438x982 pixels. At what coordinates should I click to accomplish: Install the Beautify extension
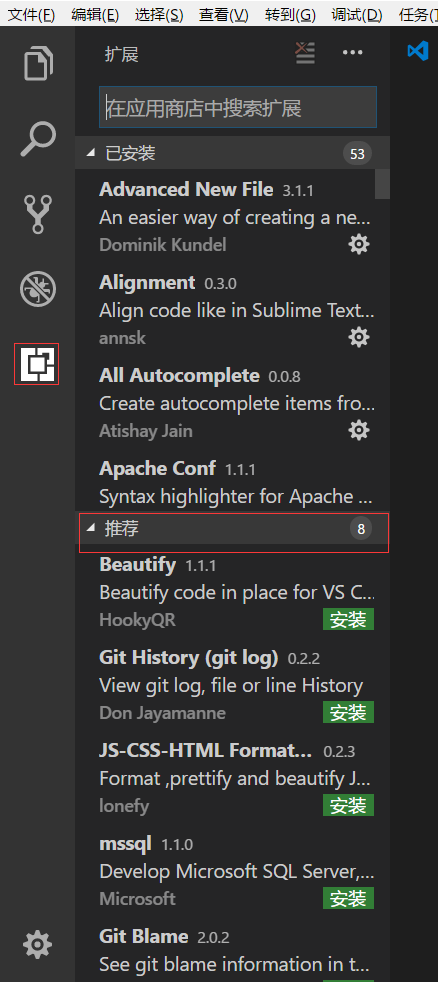coord(348,620)
